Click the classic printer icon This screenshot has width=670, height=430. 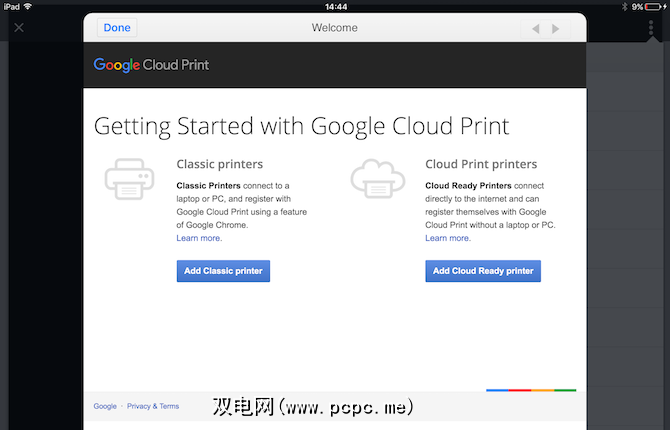[129, 179]
